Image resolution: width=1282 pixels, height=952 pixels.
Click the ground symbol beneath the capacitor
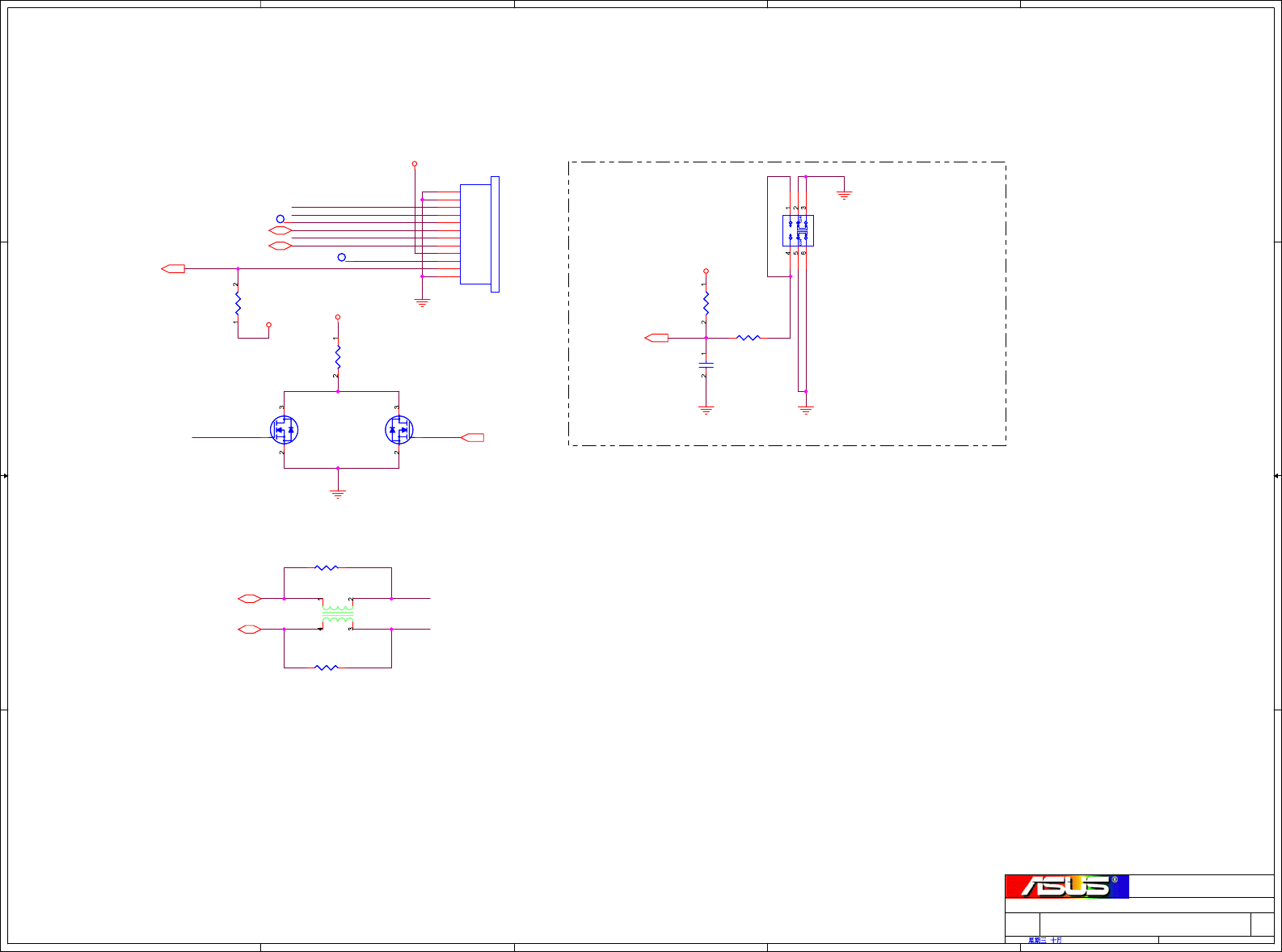[706, 410]
